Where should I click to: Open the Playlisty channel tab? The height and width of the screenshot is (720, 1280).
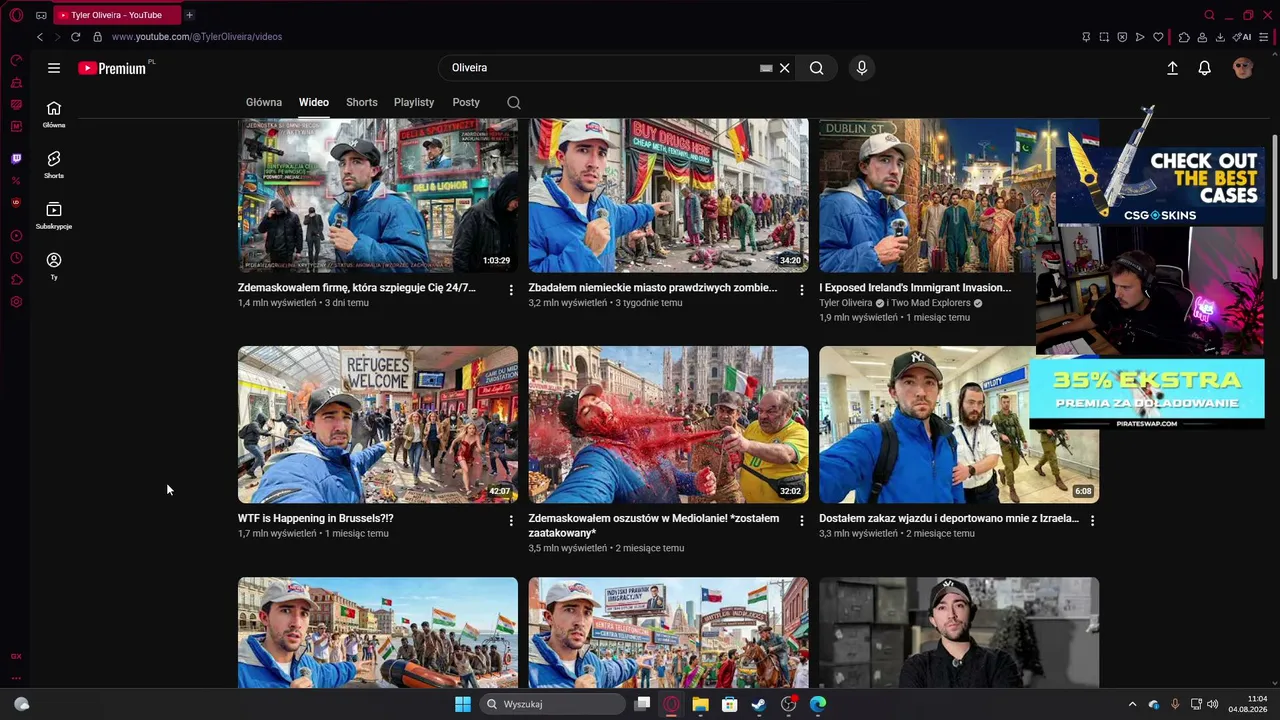[414, 102]
